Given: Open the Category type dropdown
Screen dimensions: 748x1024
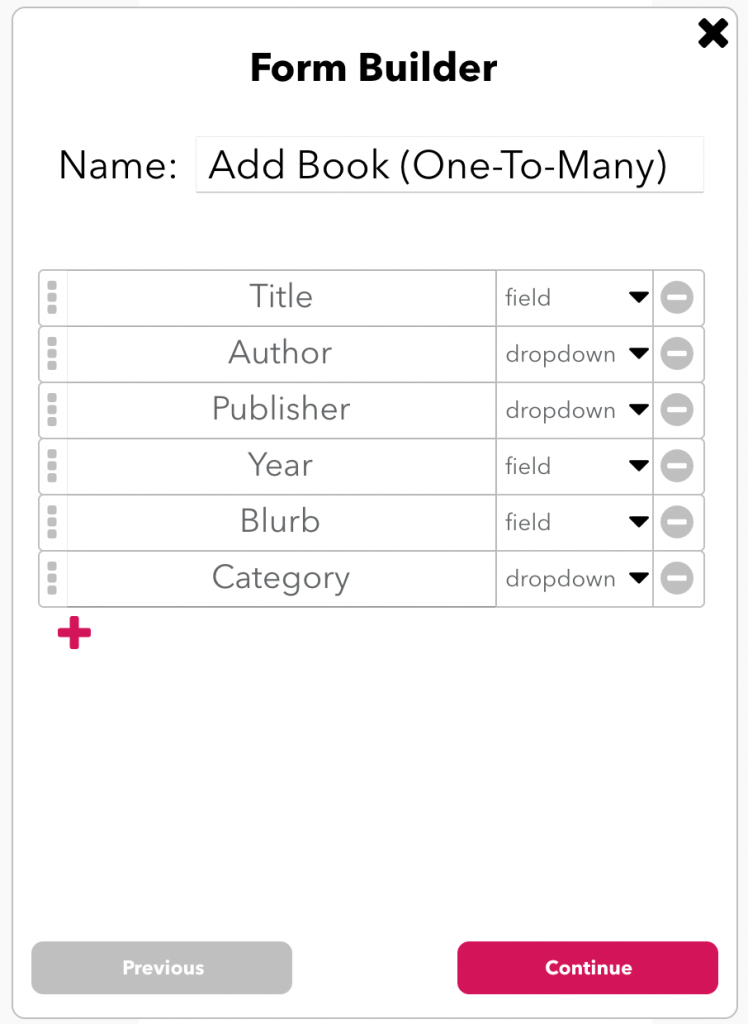Looking at the screenshot, I should pos(575,578).
